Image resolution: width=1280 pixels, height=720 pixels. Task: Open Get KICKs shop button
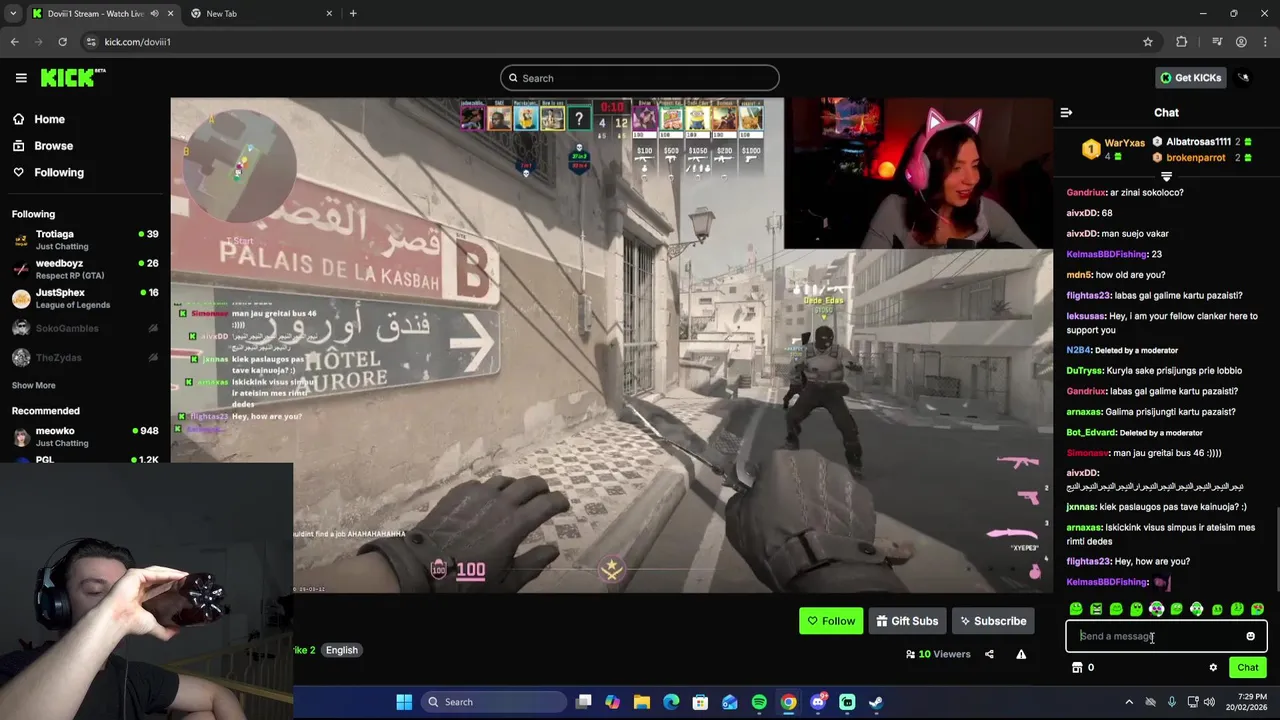pos(1191,78)
